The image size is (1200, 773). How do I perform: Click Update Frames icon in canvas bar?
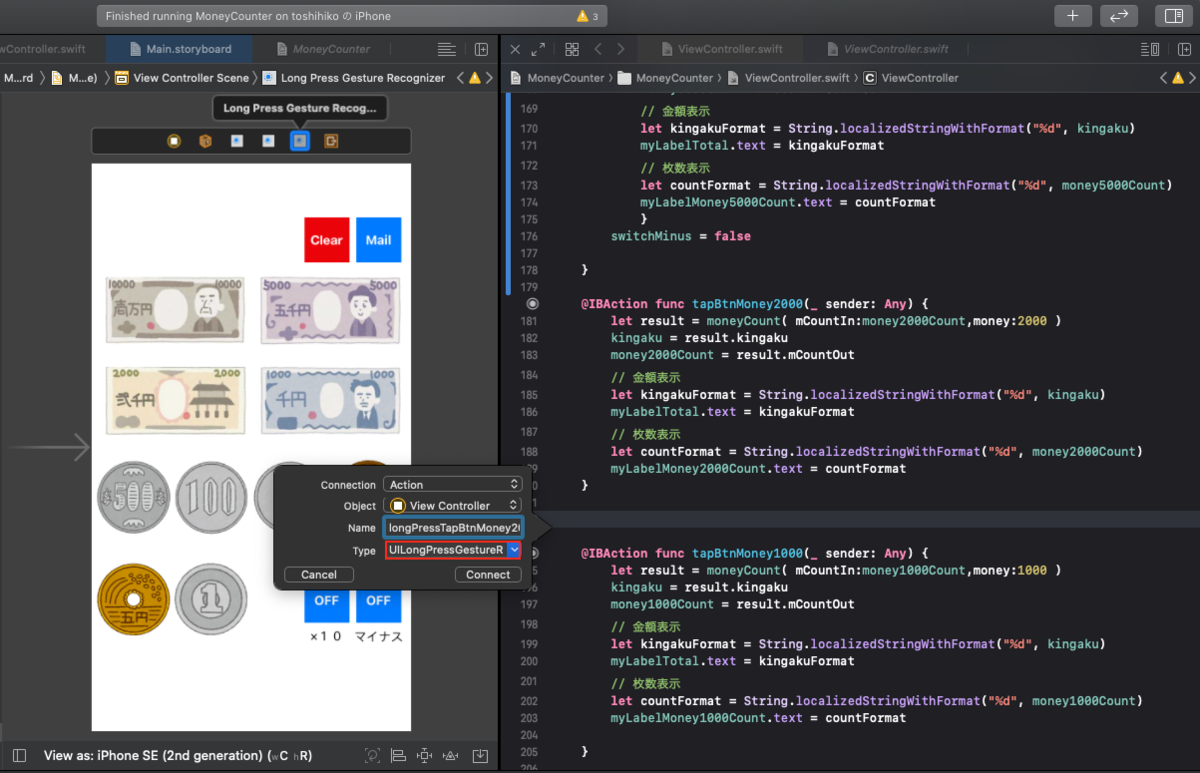373,755
